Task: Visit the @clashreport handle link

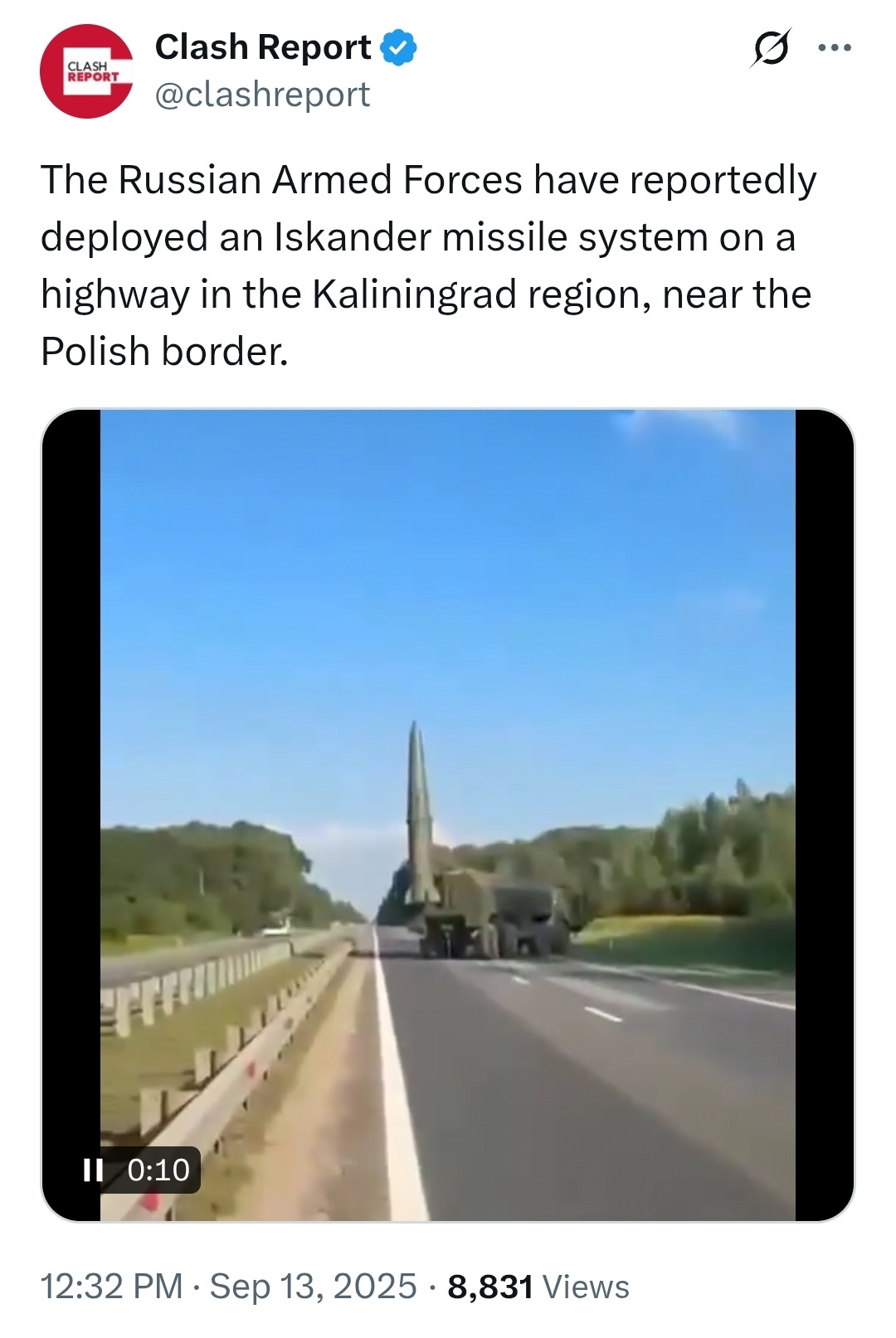Action: coord(262,95)
